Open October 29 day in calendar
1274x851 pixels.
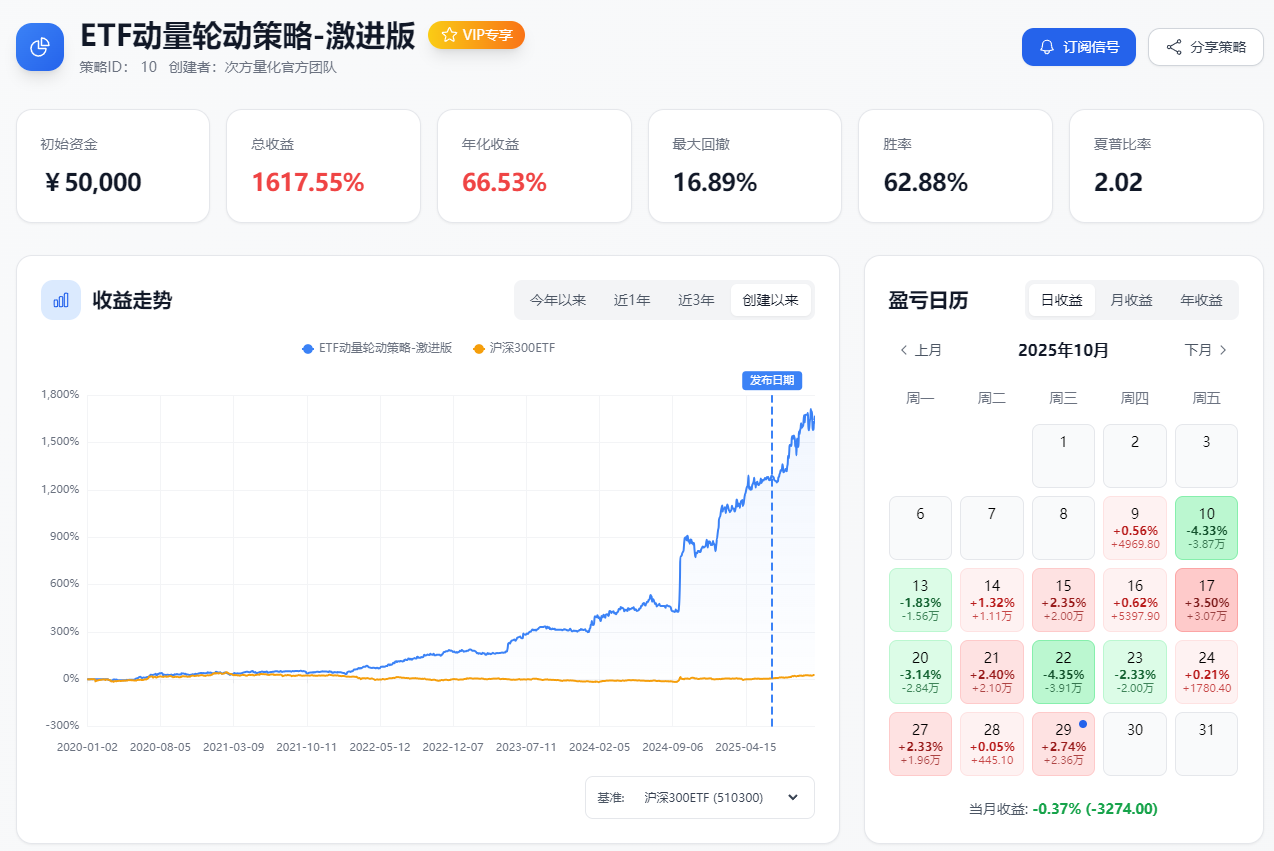click(x=1063, y=743)
